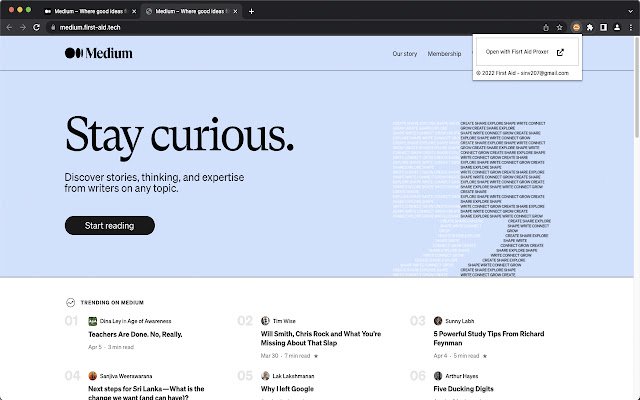Click Age of Awareness publication link
This screenshot has width=640, height=400.
coord(149,321)
